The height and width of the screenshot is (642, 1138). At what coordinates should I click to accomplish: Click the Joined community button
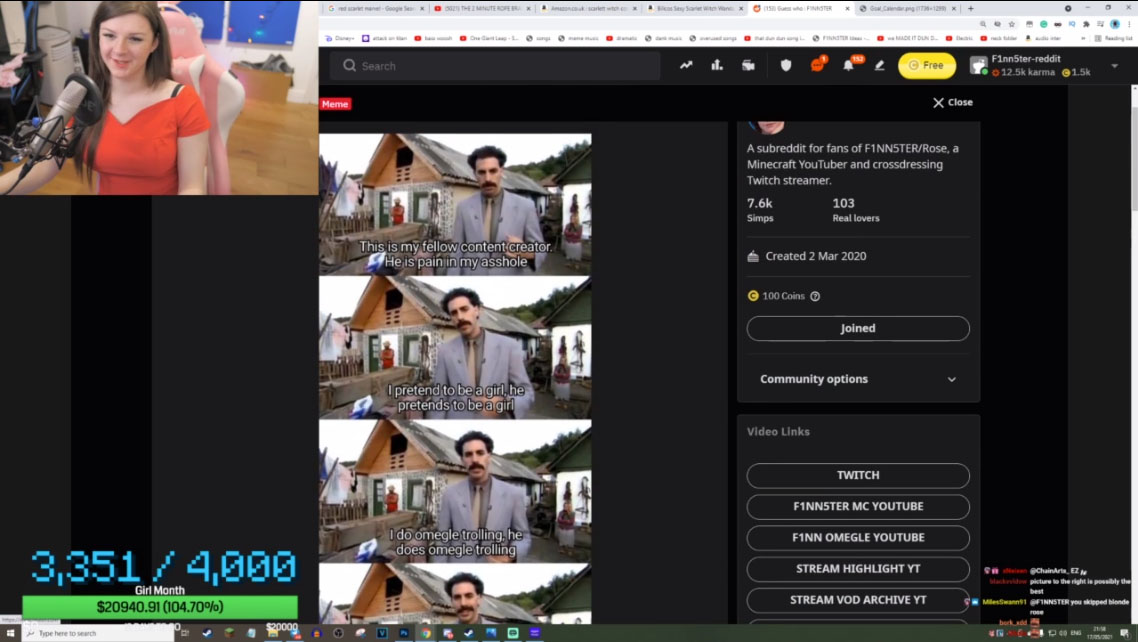(858, 329)
